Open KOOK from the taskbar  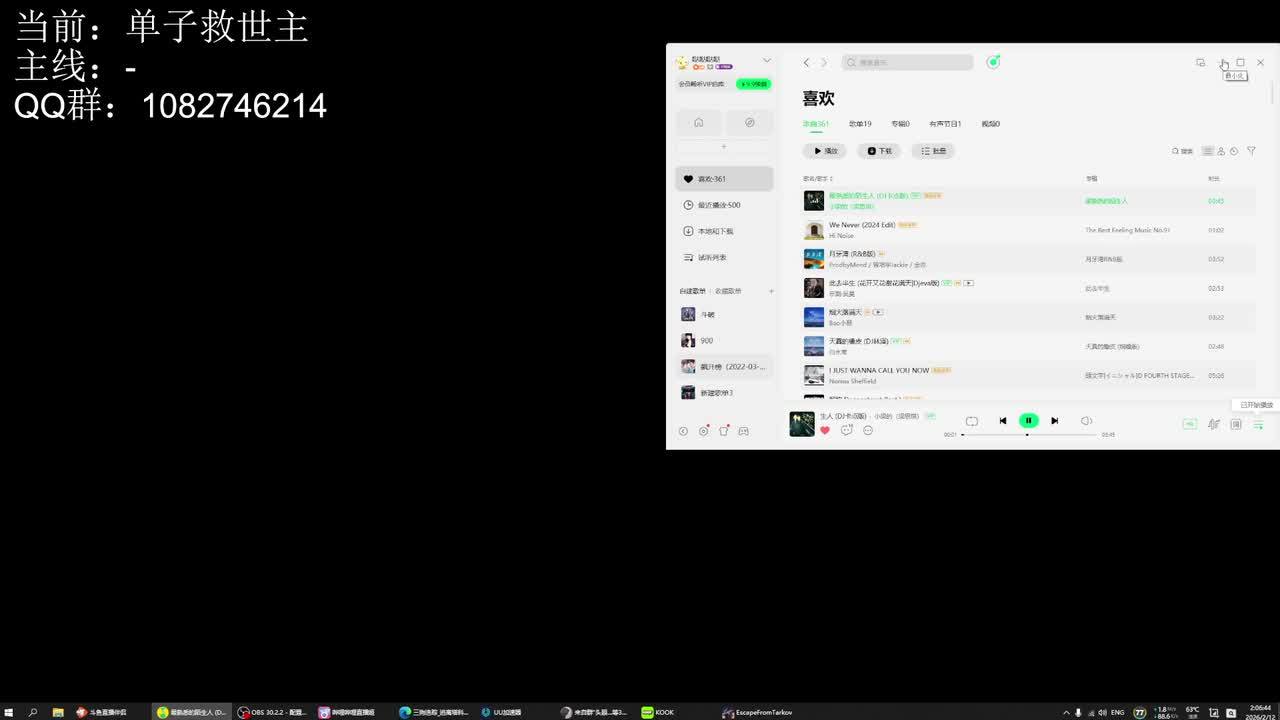point(658,712)
